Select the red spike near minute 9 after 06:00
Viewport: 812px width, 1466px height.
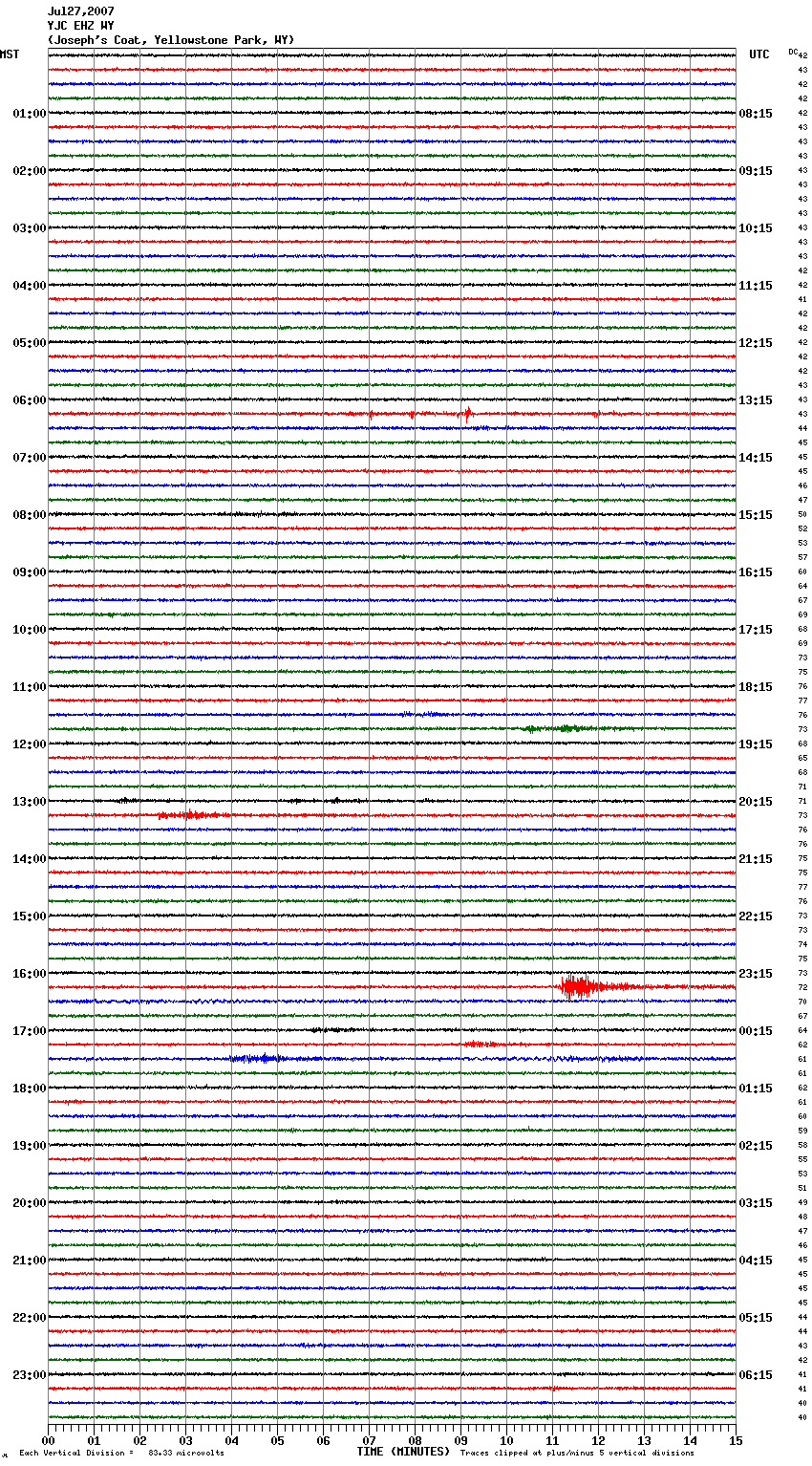click(467, 414)
